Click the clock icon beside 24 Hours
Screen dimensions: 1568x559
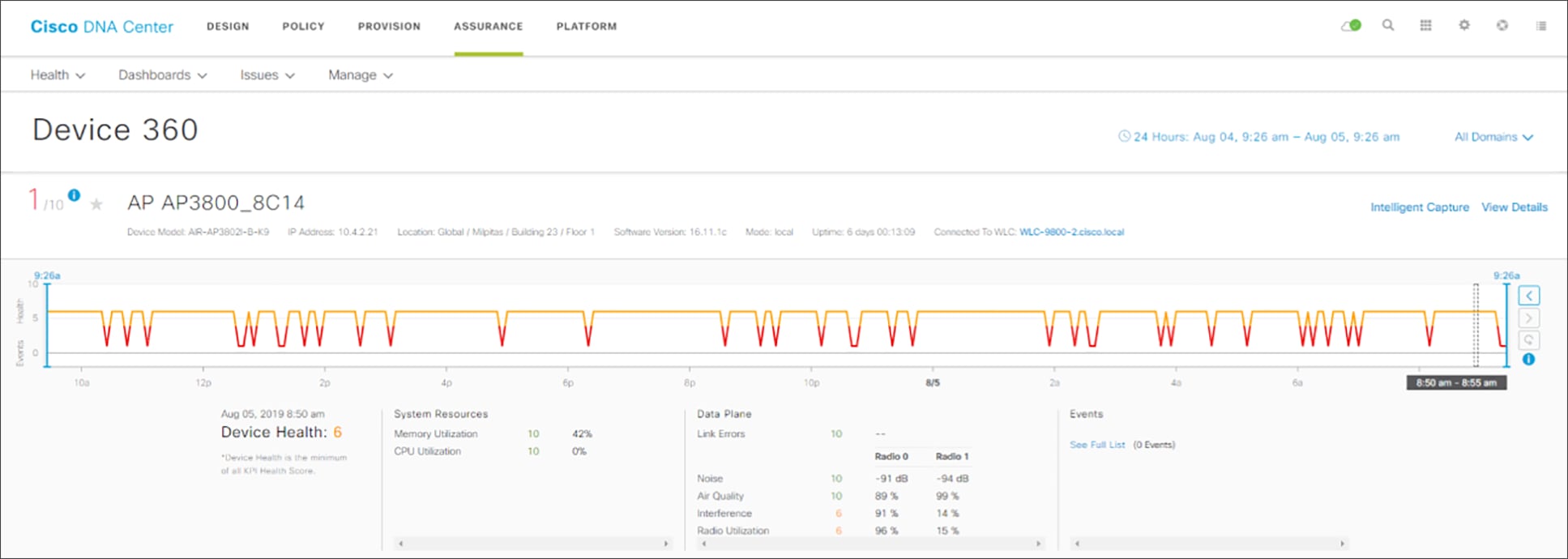[x=1124, y=136]
